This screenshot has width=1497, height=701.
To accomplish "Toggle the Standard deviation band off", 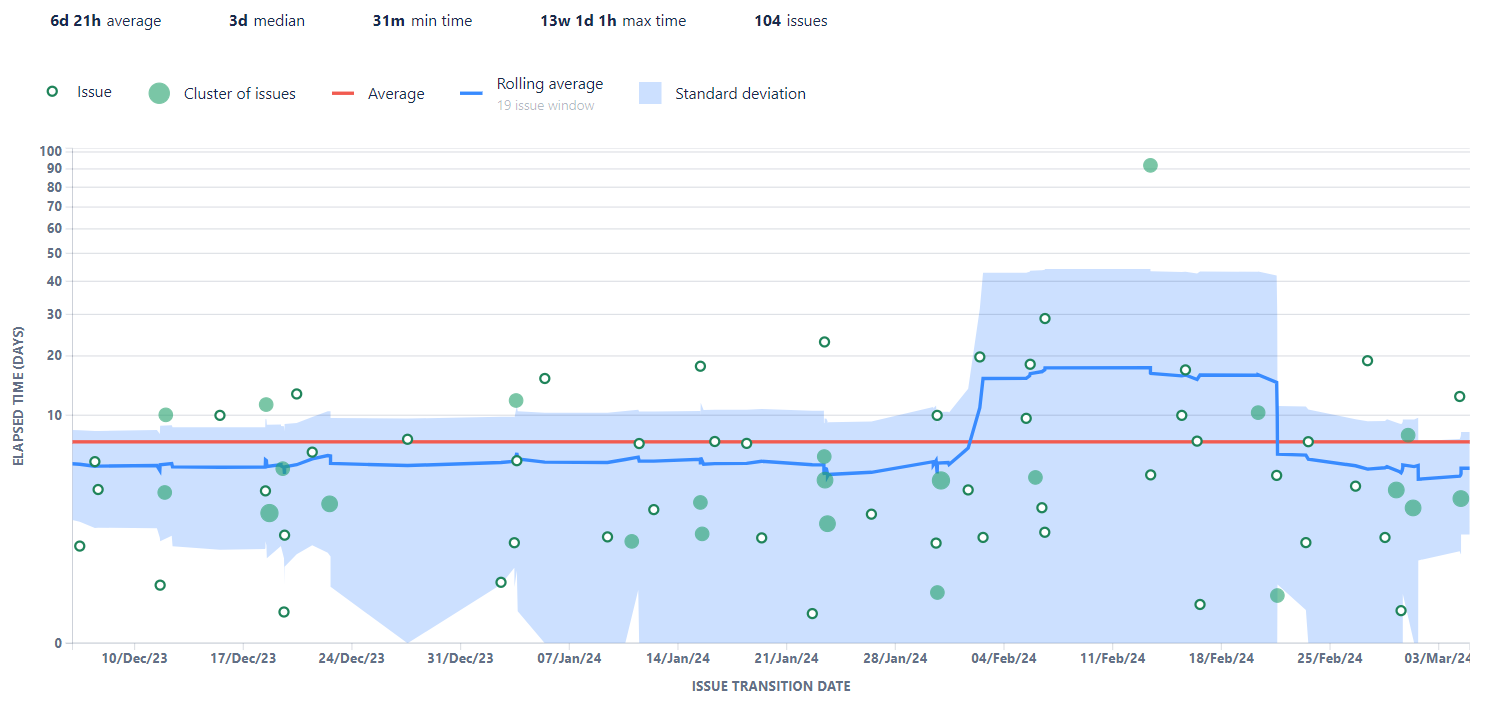I will 741,93.
